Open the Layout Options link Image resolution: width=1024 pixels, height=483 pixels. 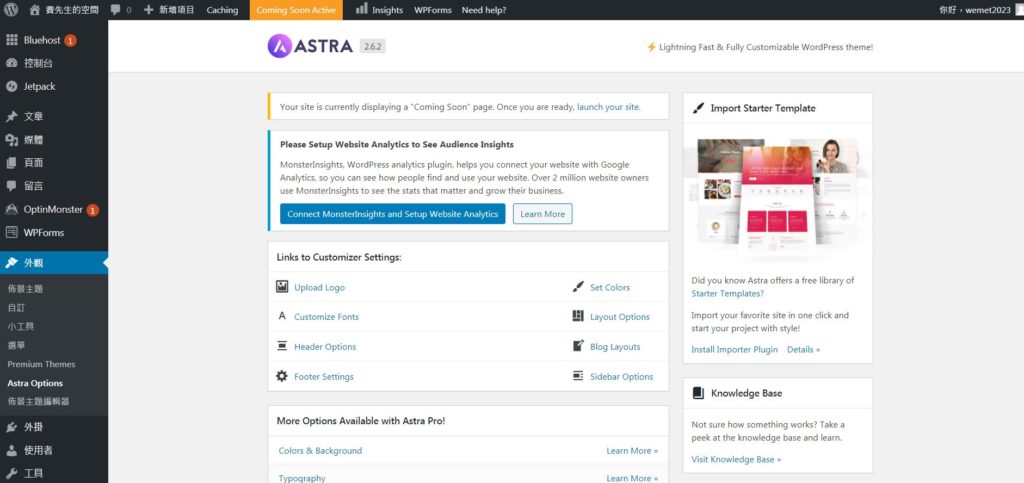point(620,317)
